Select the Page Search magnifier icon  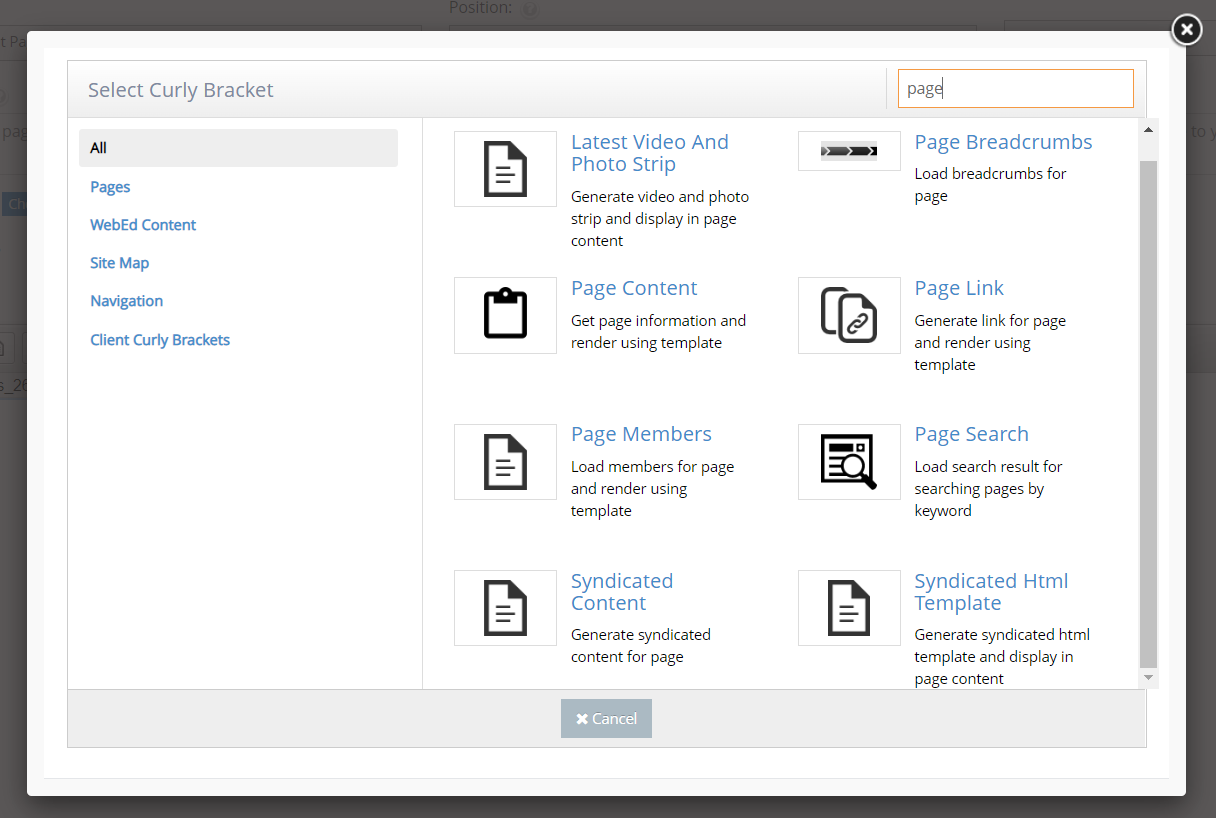point(849,462)
